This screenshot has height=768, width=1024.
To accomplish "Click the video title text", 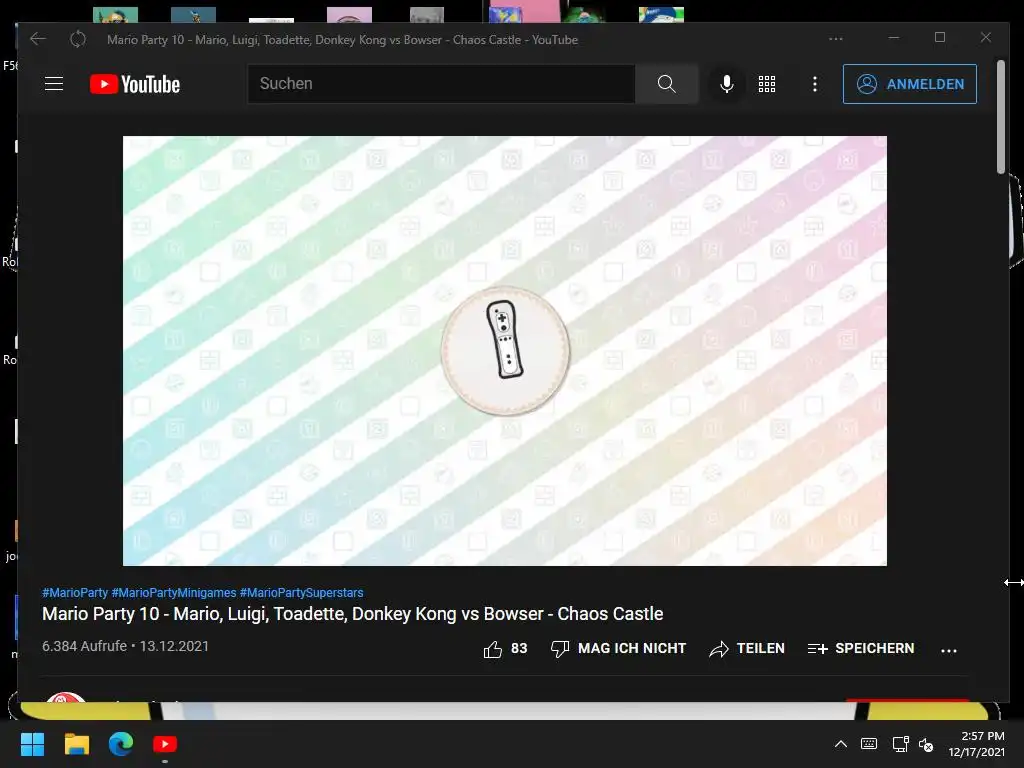I will (x=353, y=614).
